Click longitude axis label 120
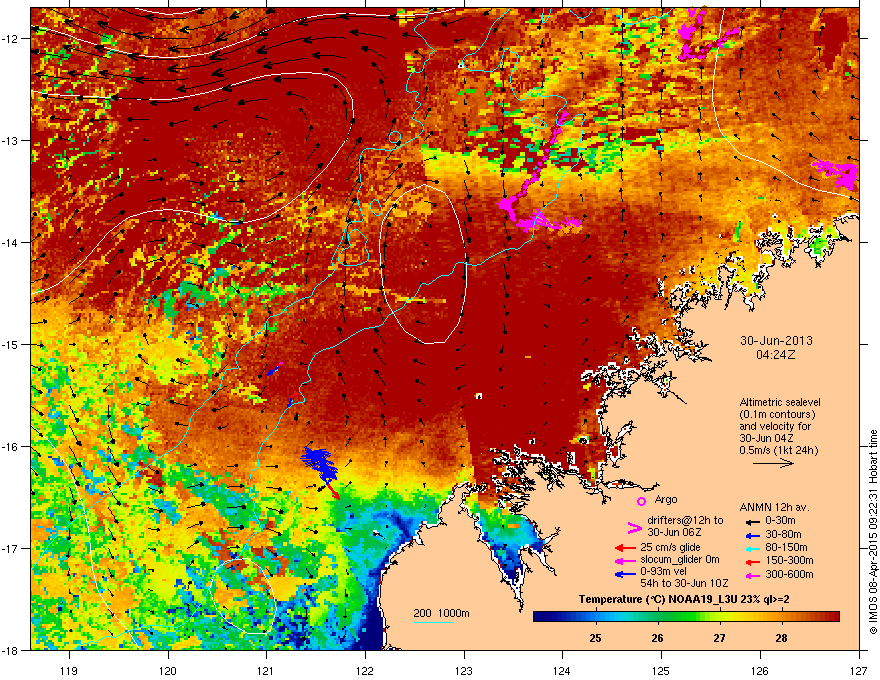 (x=168, y=670)
